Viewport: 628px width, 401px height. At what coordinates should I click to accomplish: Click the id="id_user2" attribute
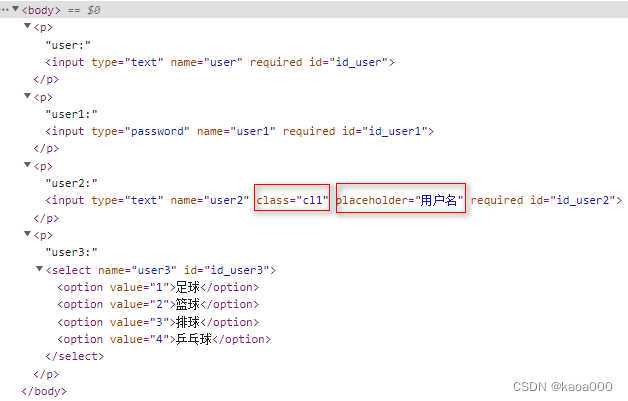coord(573,200)
